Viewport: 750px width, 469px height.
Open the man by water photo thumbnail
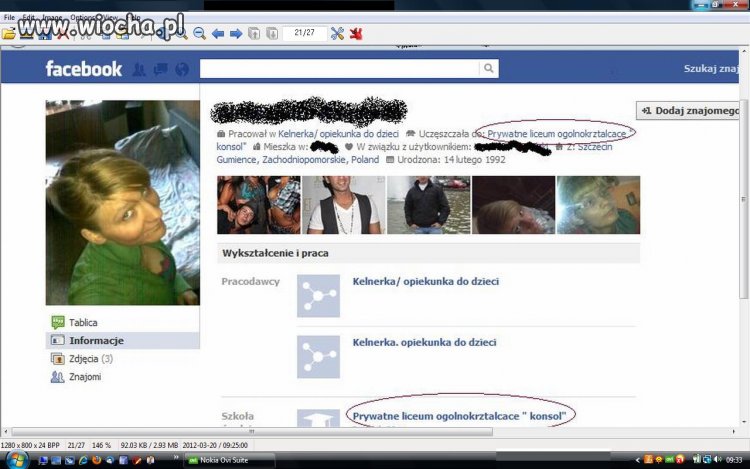tap(429, 205)
